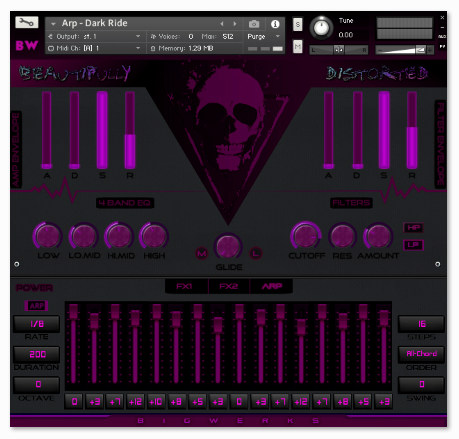Image resolution: width=459 pixels, height=439 pixels.
Task: Turn the LOW EQ knob
Action: [48, 236]
